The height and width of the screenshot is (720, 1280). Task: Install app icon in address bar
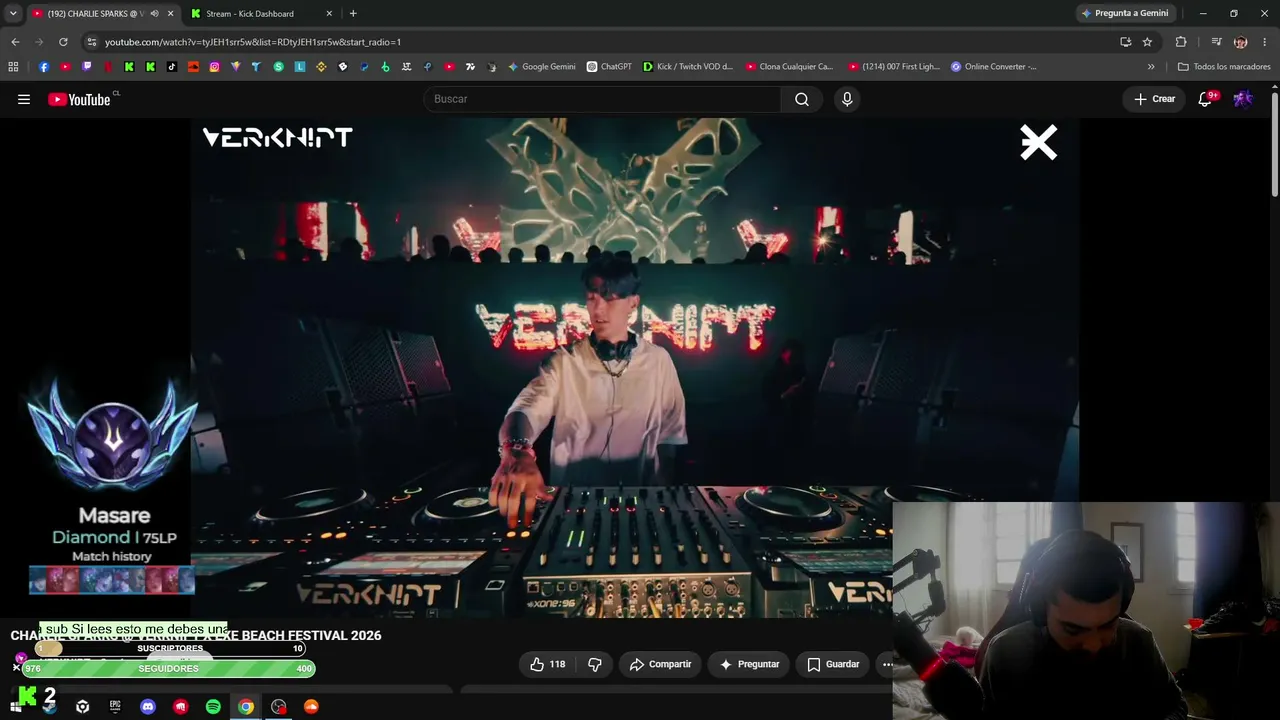point(1125,42)
